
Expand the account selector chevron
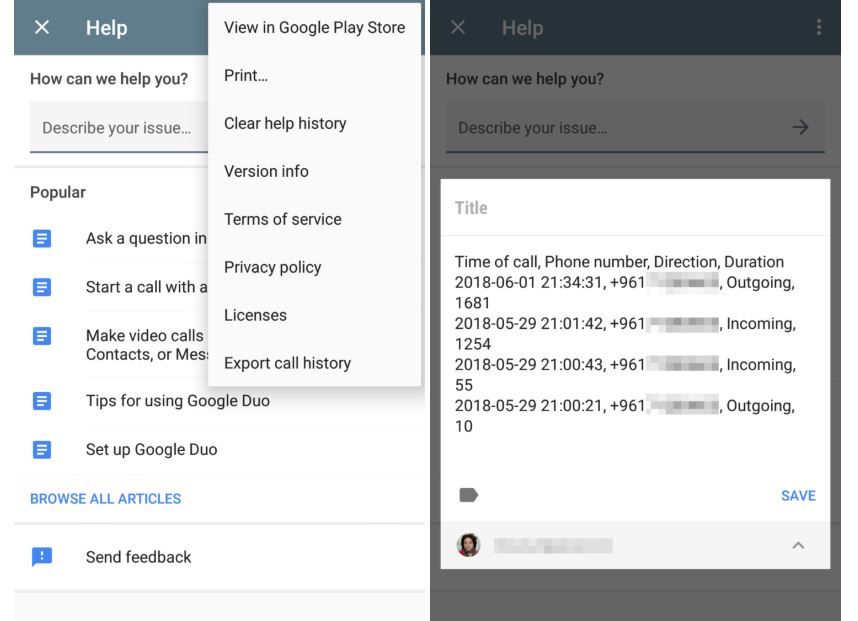point(797,545)
